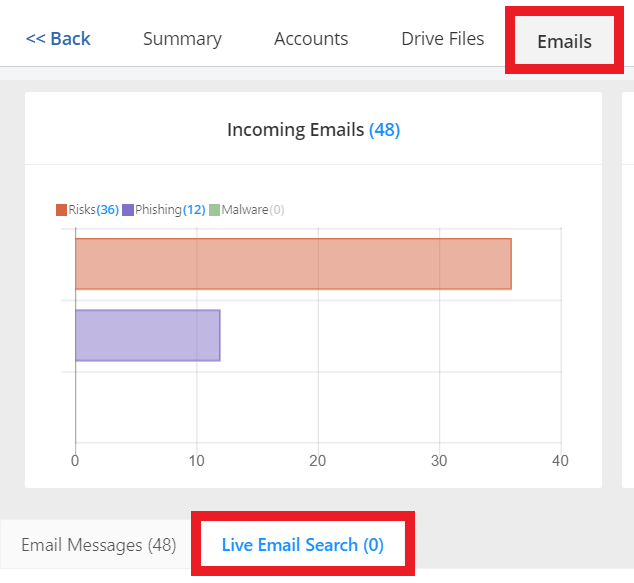Select the Emails tab

[x=564, y=41]
